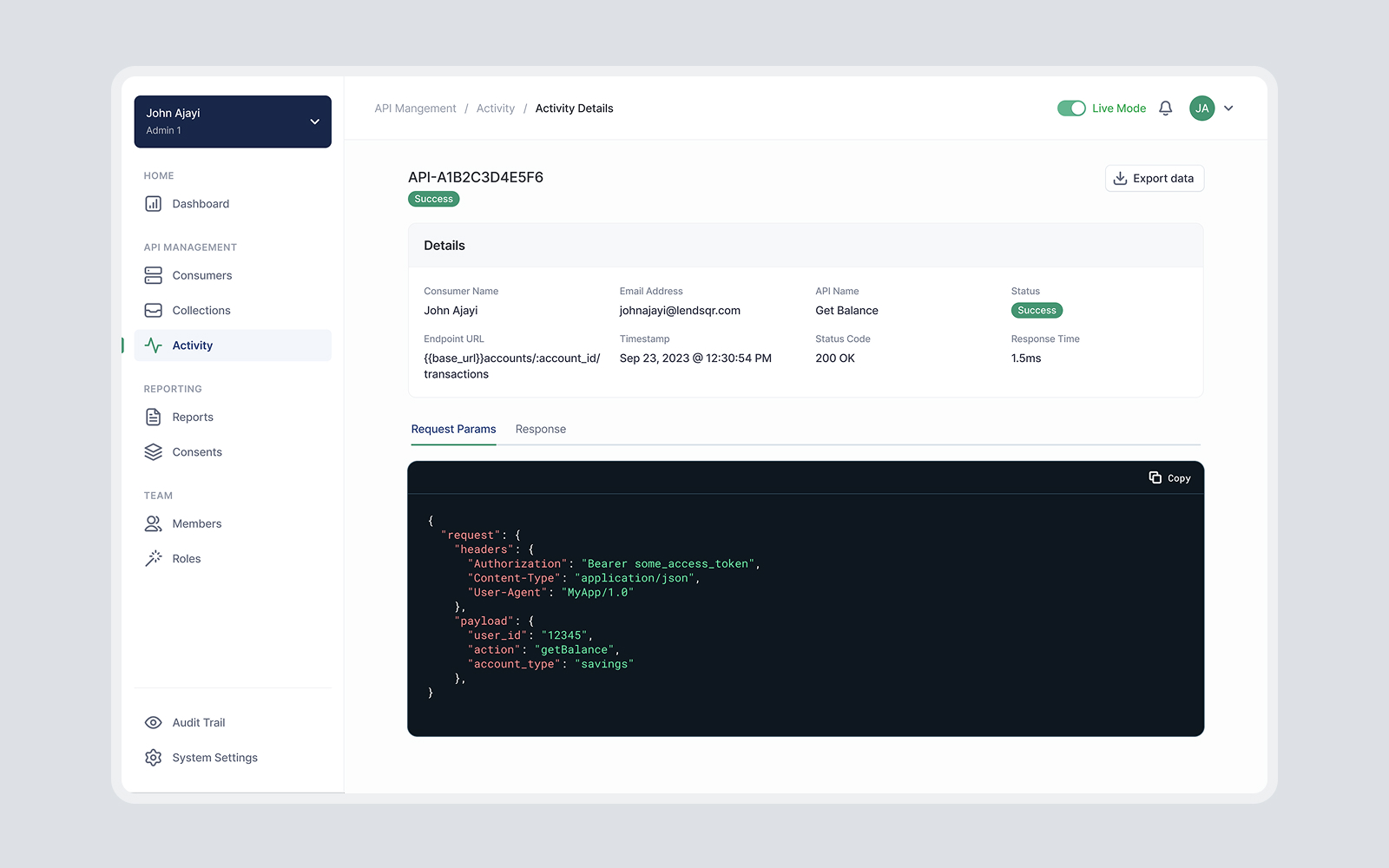
Task: Copy the request JSON code block
Action: pyautogui.click(x=1169, y=477)
